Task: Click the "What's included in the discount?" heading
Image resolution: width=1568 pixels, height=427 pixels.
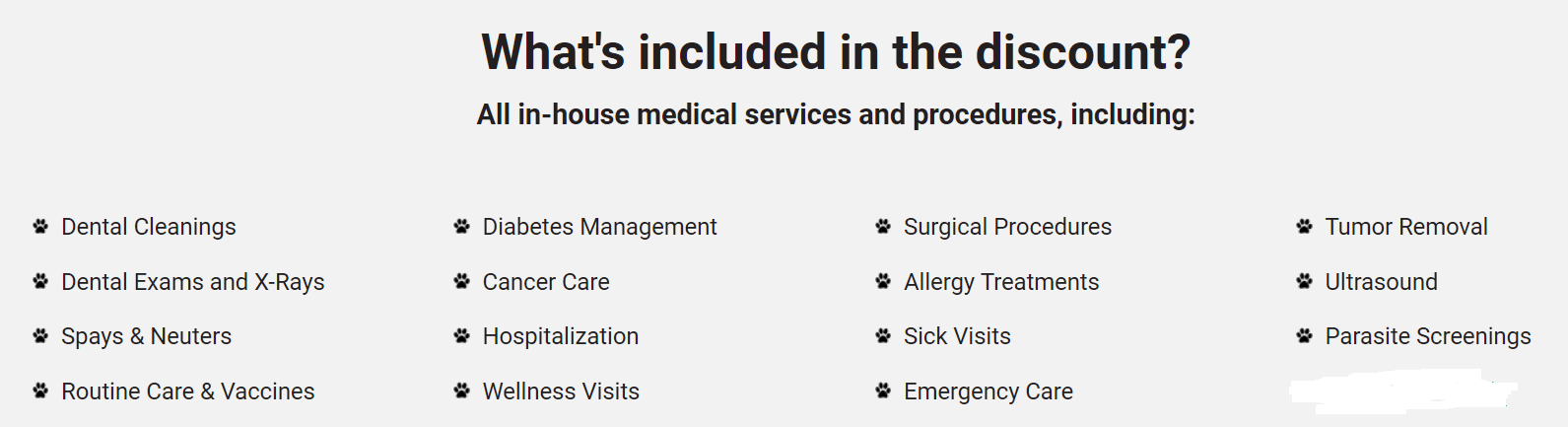Action: [836, 52]
